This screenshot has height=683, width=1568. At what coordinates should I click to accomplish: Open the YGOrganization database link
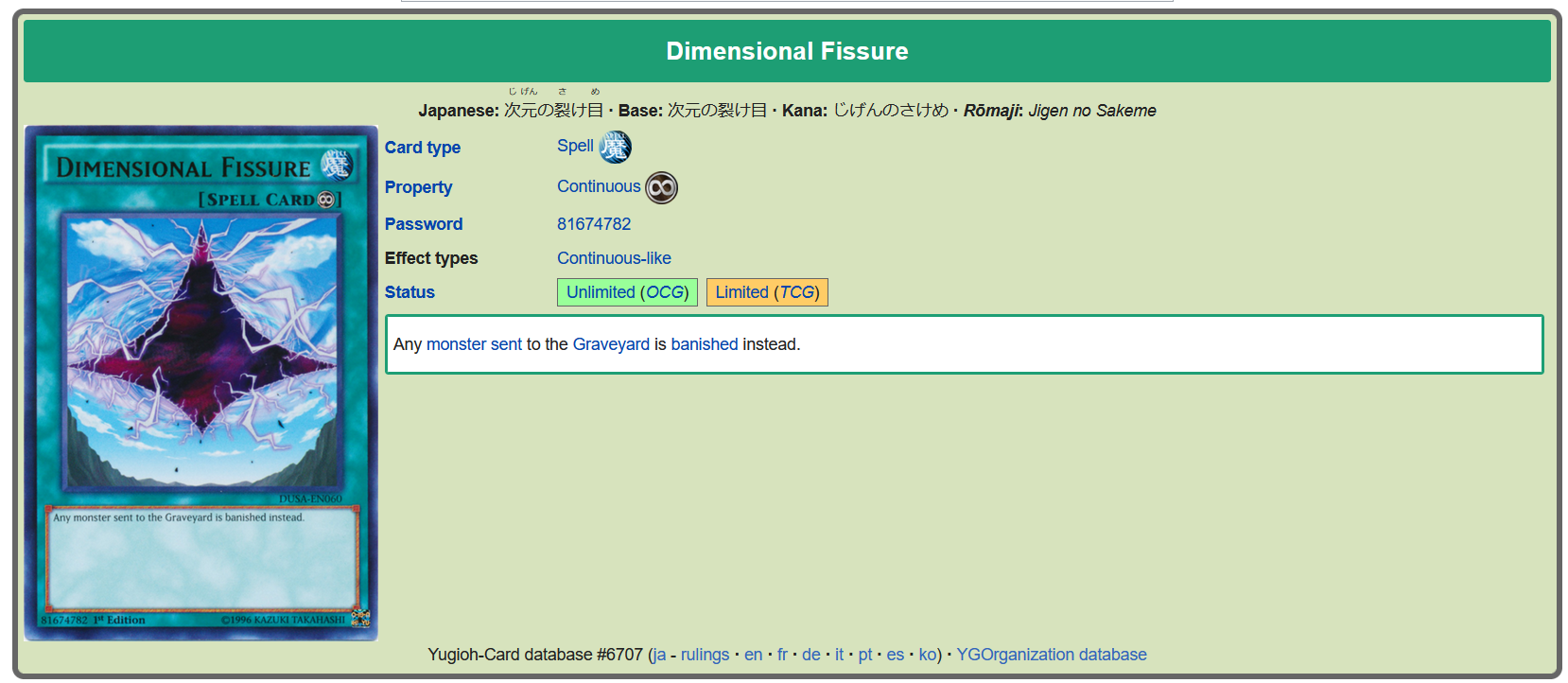point(1052,655)
